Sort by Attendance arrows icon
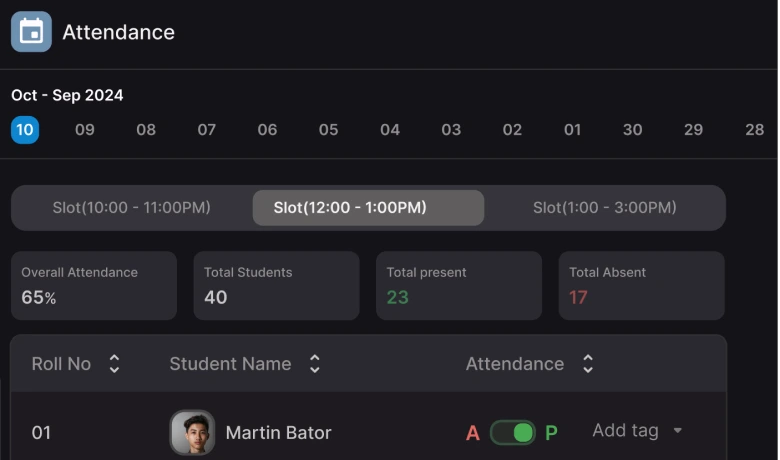780x460 pixels. coord(588,364)
